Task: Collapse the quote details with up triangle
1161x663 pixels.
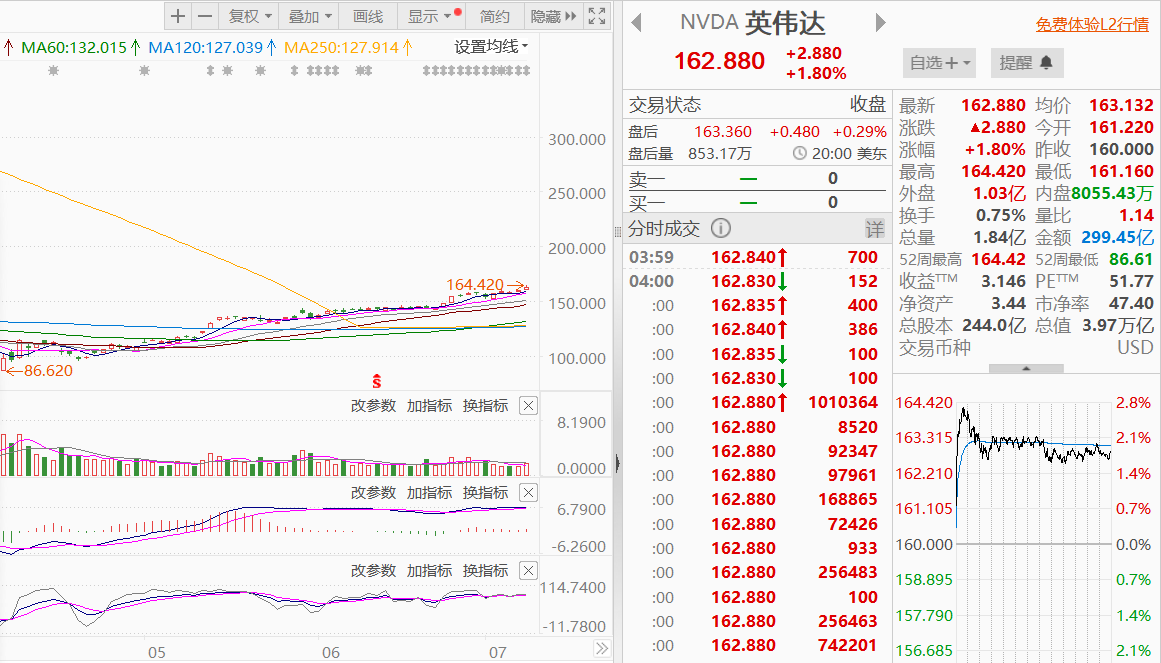Action: (x=1026, y=368)
